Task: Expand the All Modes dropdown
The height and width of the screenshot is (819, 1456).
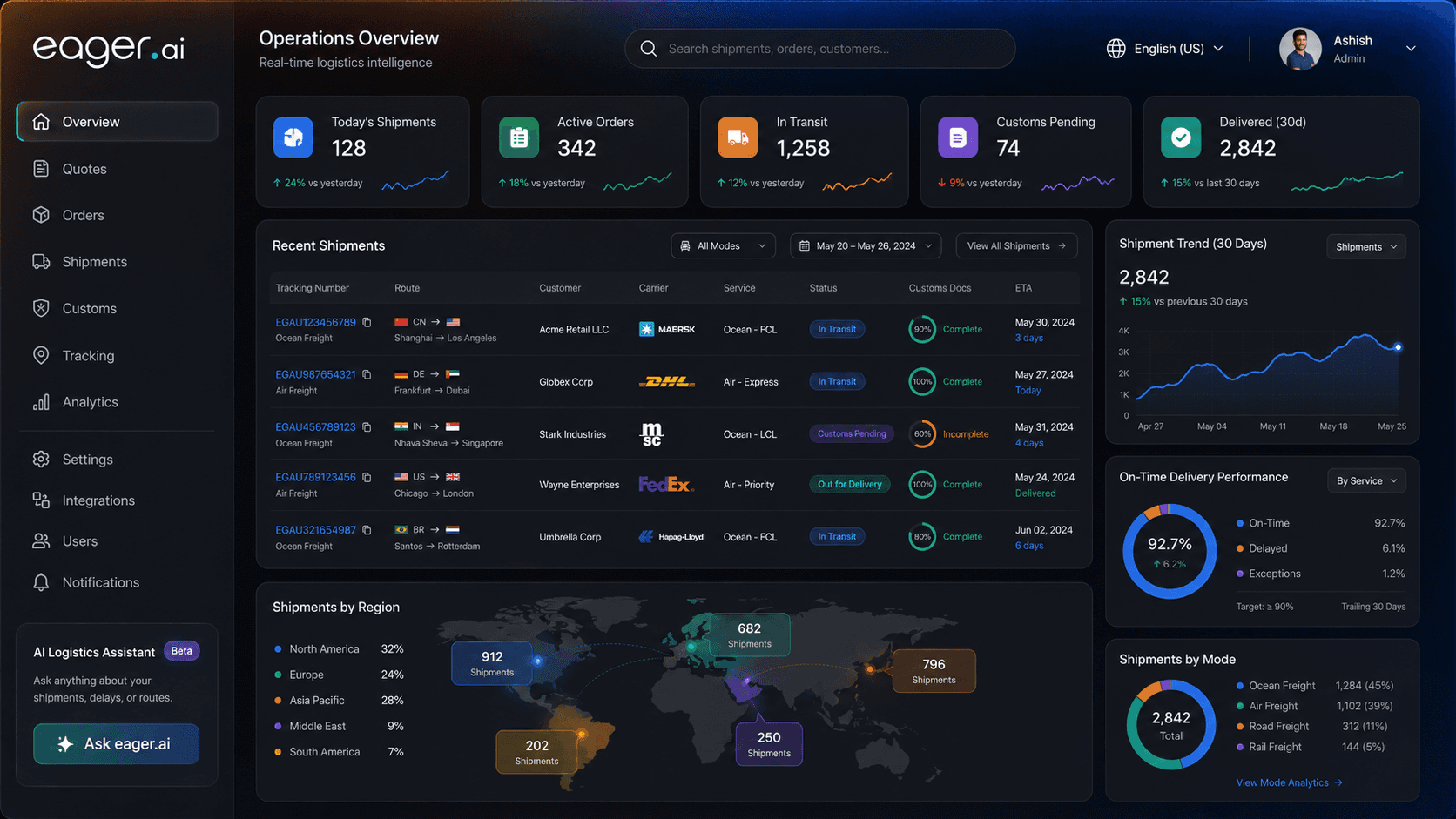Action: tap(723, 246)
